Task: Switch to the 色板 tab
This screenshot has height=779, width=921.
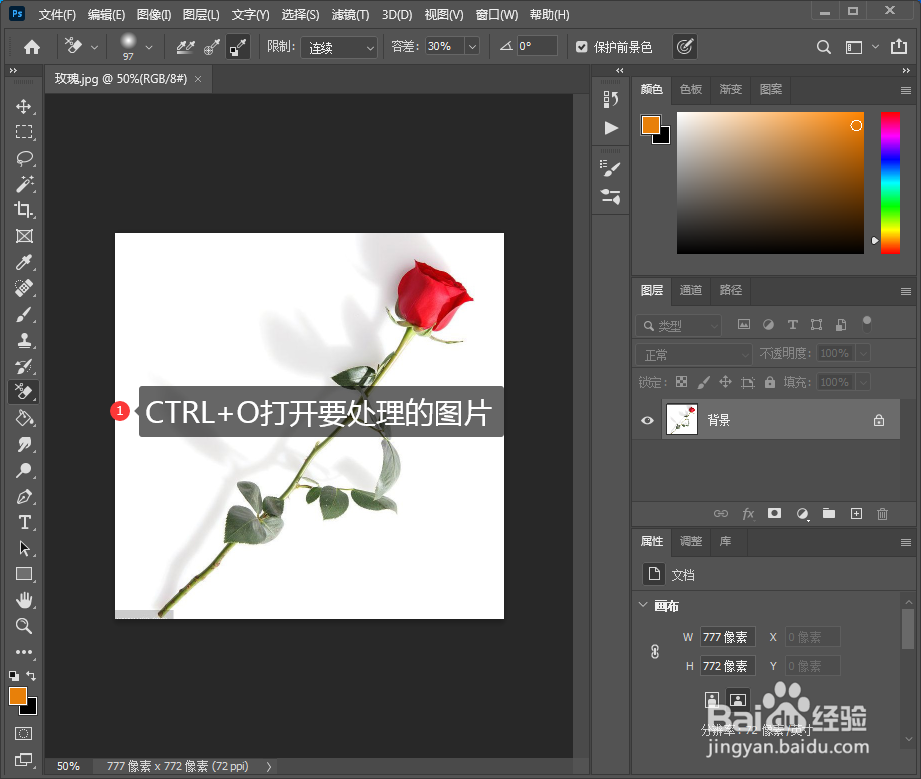Action: pos(691,89)
